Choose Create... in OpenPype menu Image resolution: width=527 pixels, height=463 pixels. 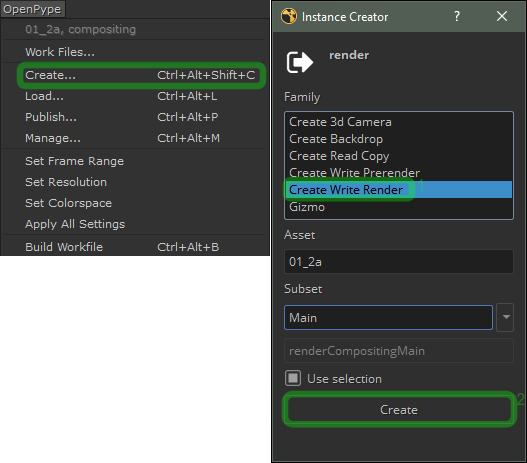[134, 75]
